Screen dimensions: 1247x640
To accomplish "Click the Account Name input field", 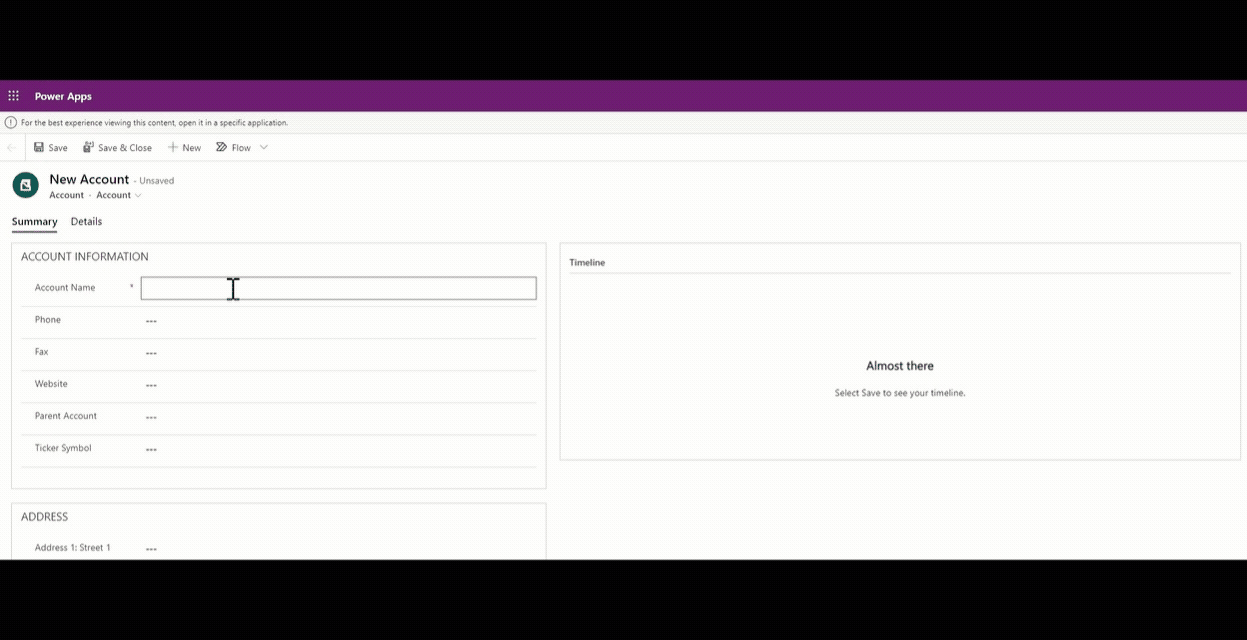I will point(338,288).
